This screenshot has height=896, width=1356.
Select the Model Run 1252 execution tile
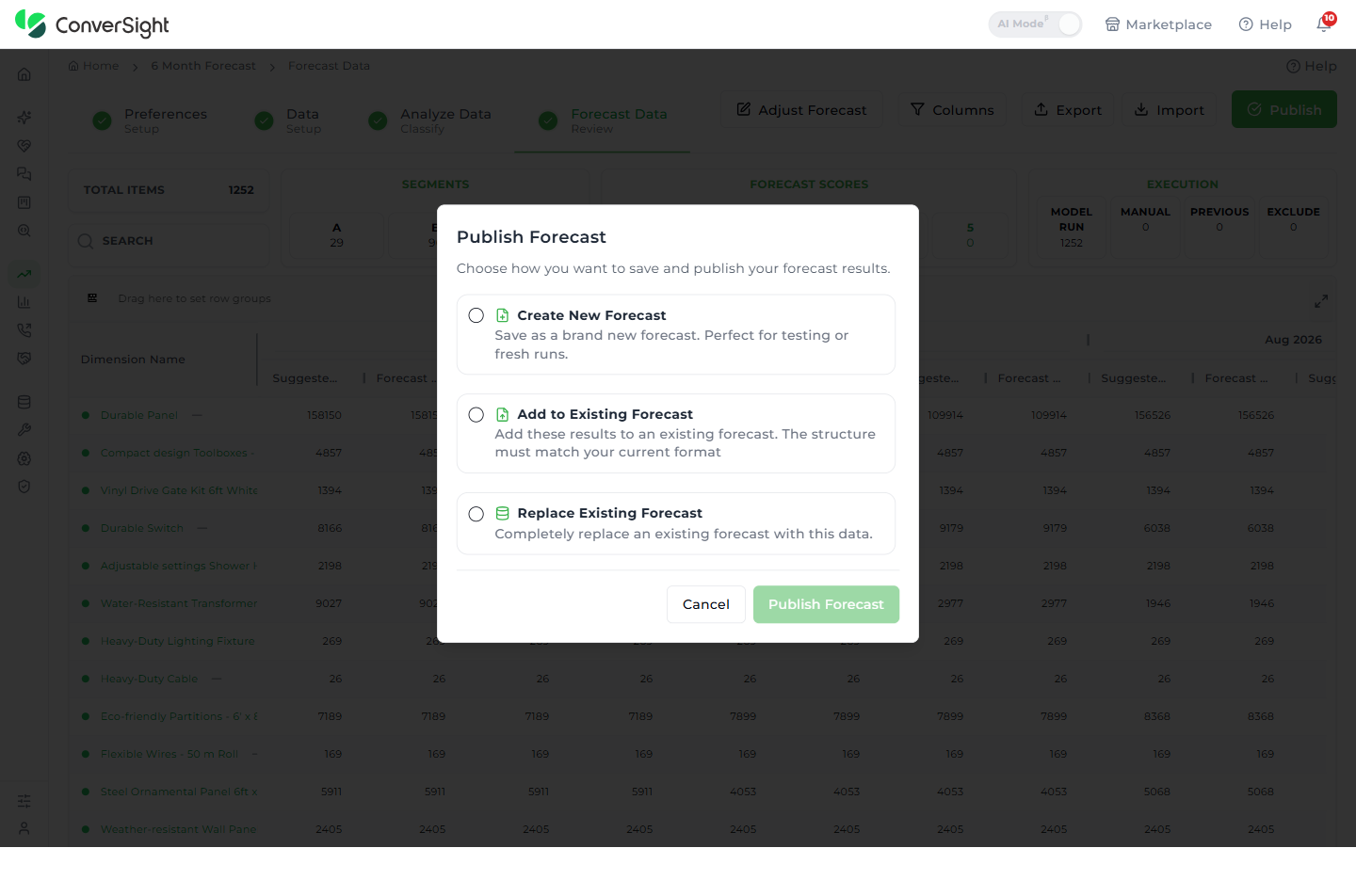point(1072,227)
